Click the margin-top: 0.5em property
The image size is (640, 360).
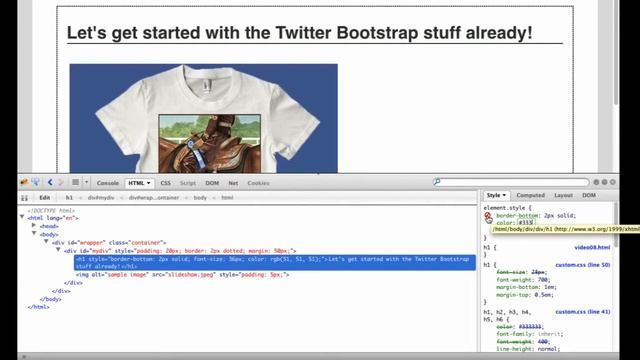525,295
